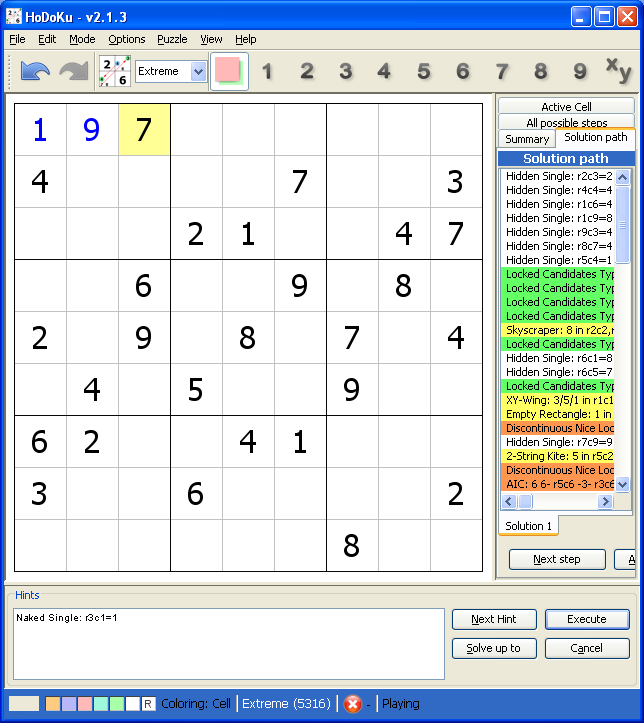Viewport: 644px width, 723px height.
Task: Toggle filter for digit 6
Action: click(462, 71)
